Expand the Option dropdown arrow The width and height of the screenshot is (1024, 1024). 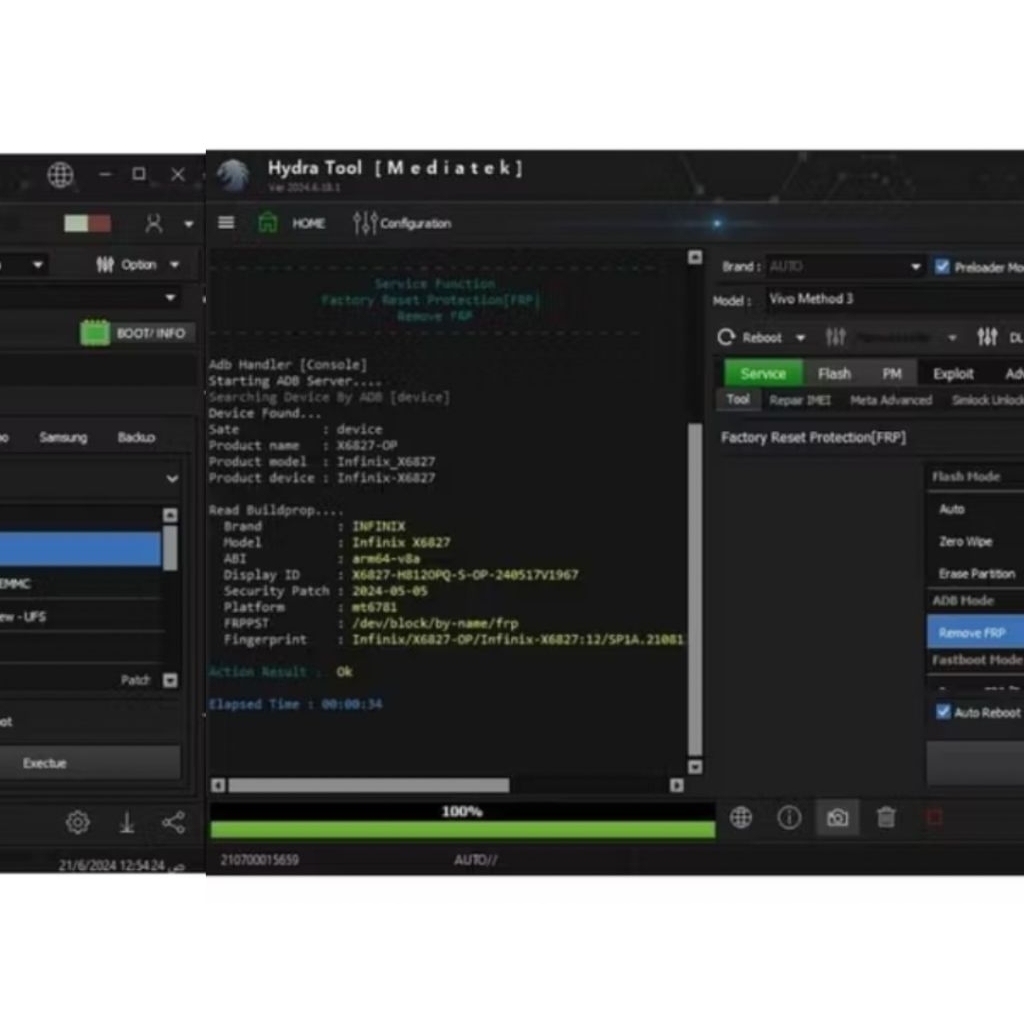click(174, 264)
